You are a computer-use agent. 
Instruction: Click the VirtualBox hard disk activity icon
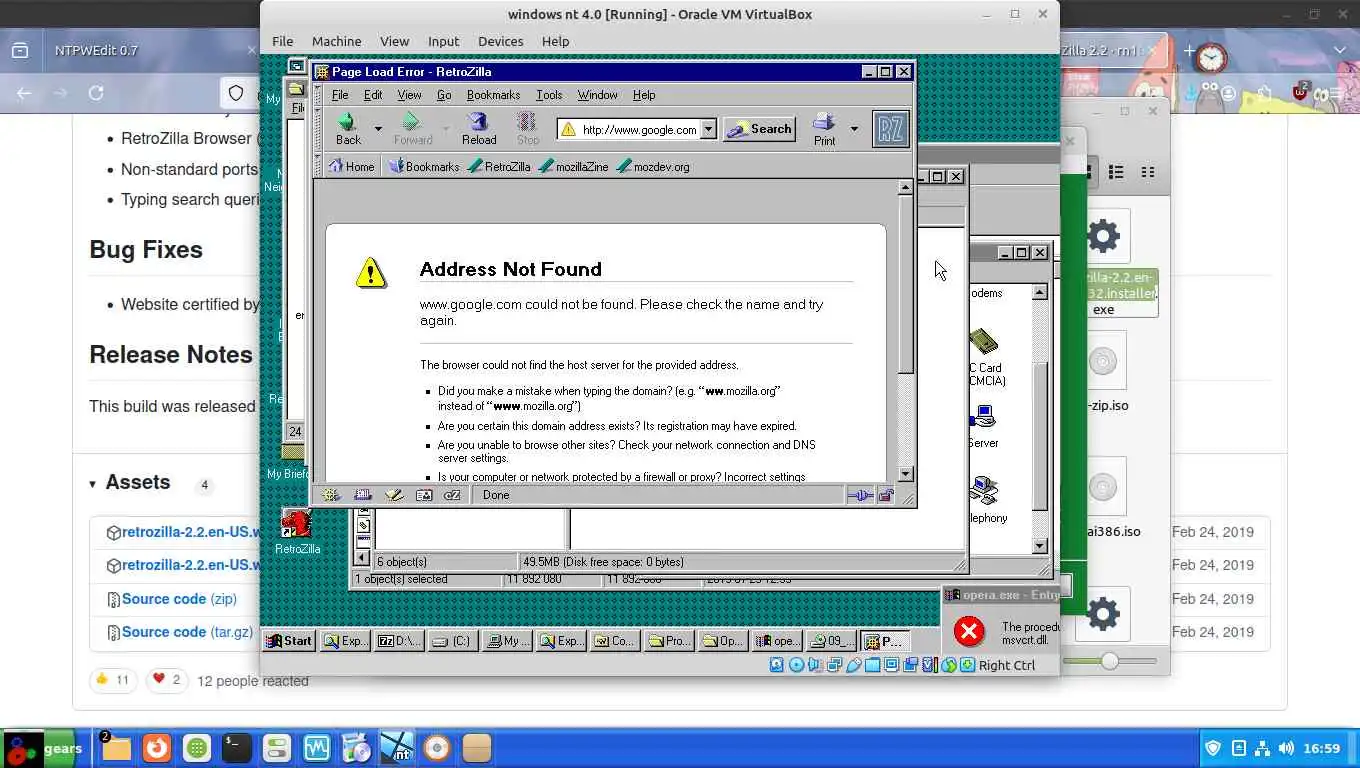(x=777, y=665)
